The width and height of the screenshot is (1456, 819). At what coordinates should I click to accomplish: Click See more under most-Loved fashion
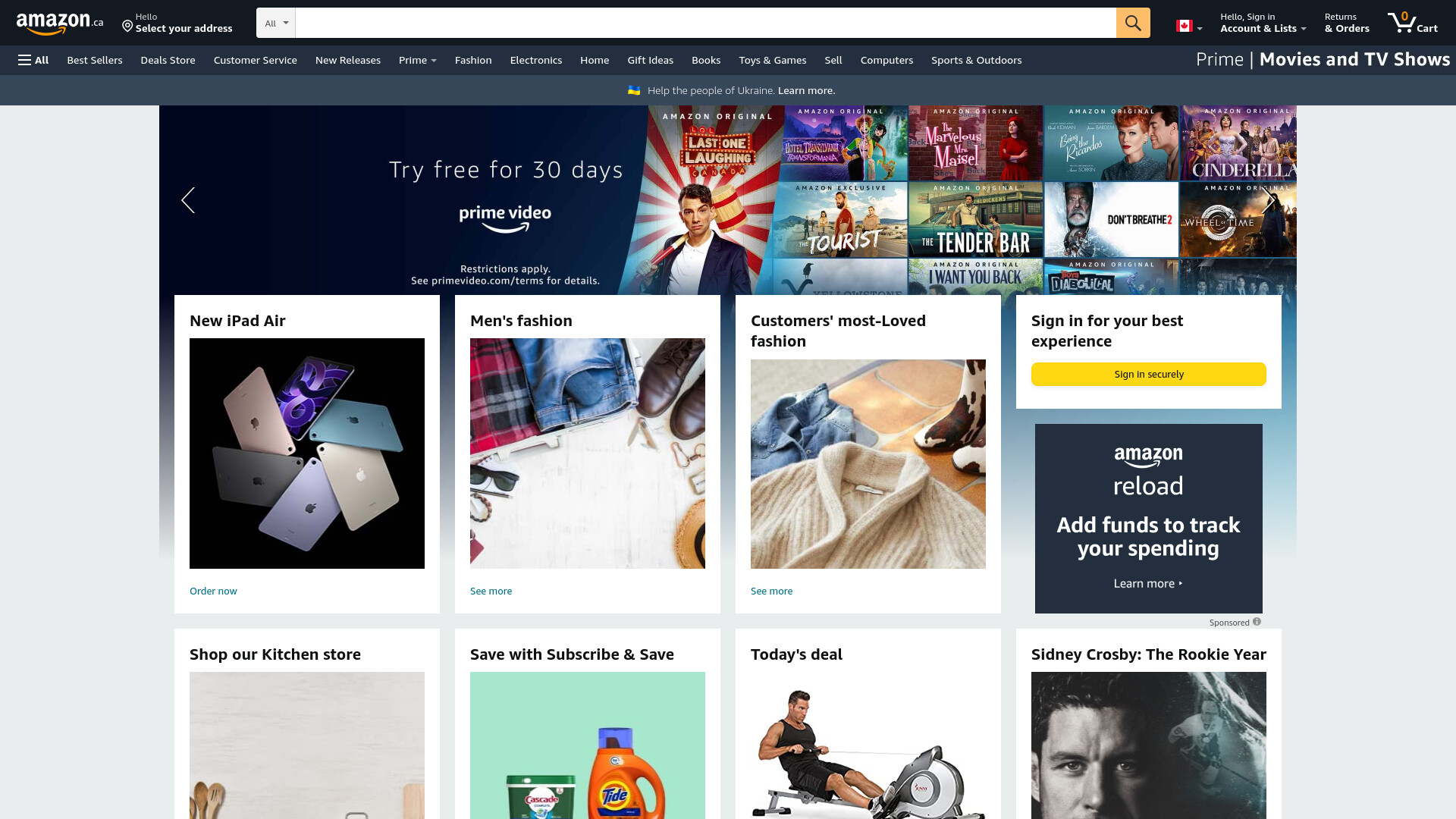(x=771, y=591)
